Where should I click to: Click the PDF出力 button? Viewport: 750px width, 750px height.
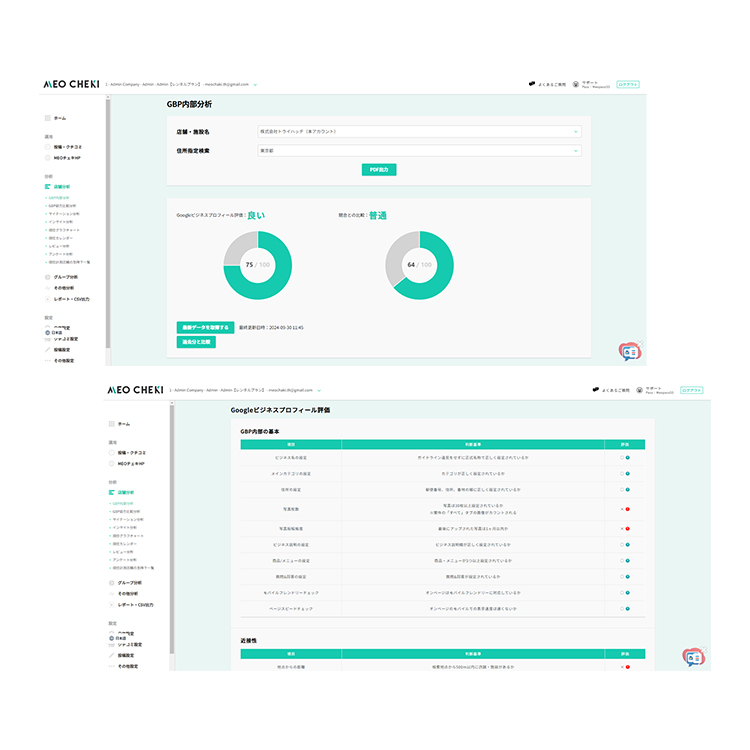coord(379,170)
